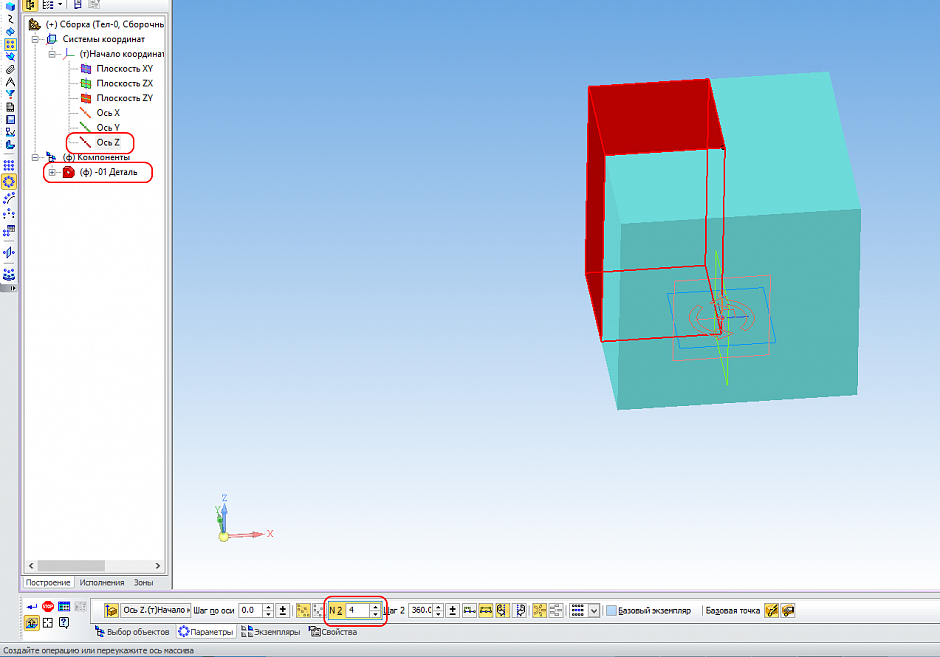This screenshot has width=940, height=657.
Task: Click the fit view icon beside help
Action: click(x=48, y=623)
